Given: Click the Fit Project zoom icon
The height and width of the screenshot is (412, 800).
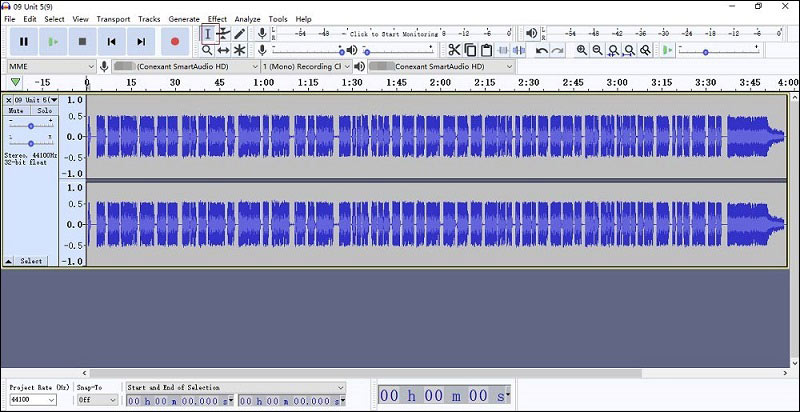Looking at the screenshot, I should coord(630,50).
